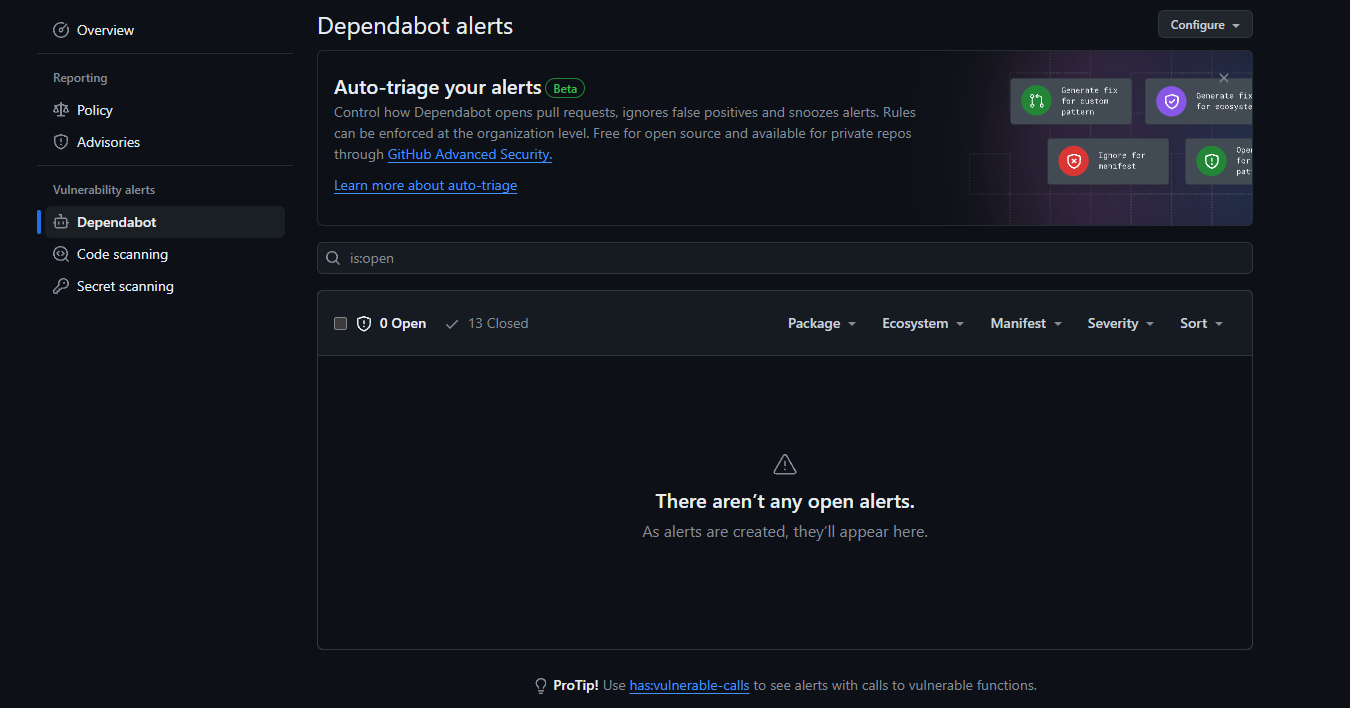This screenshot has height=708, width=1350.
Task: Click the ProTip lightbulb icon
Action: tap(541, 686)
